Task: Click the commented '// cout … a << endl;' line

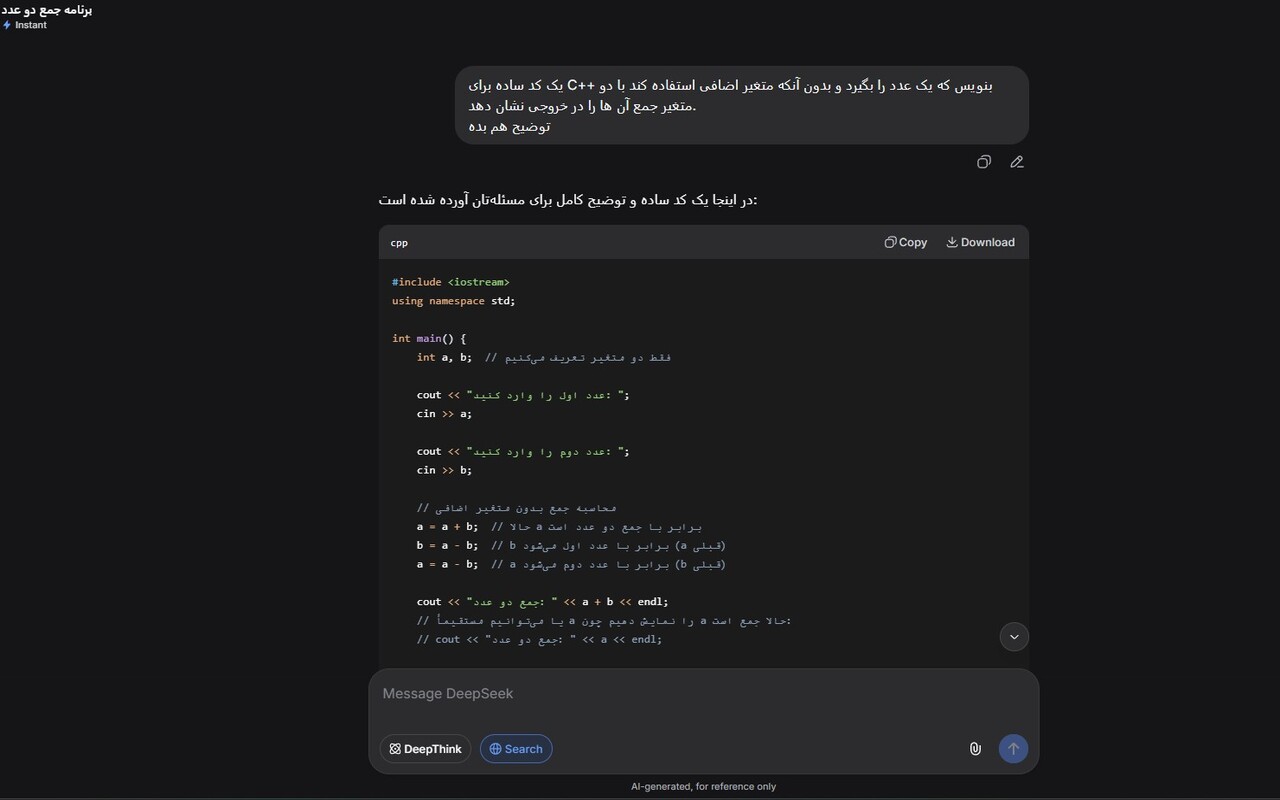Action: coord(539,640)
